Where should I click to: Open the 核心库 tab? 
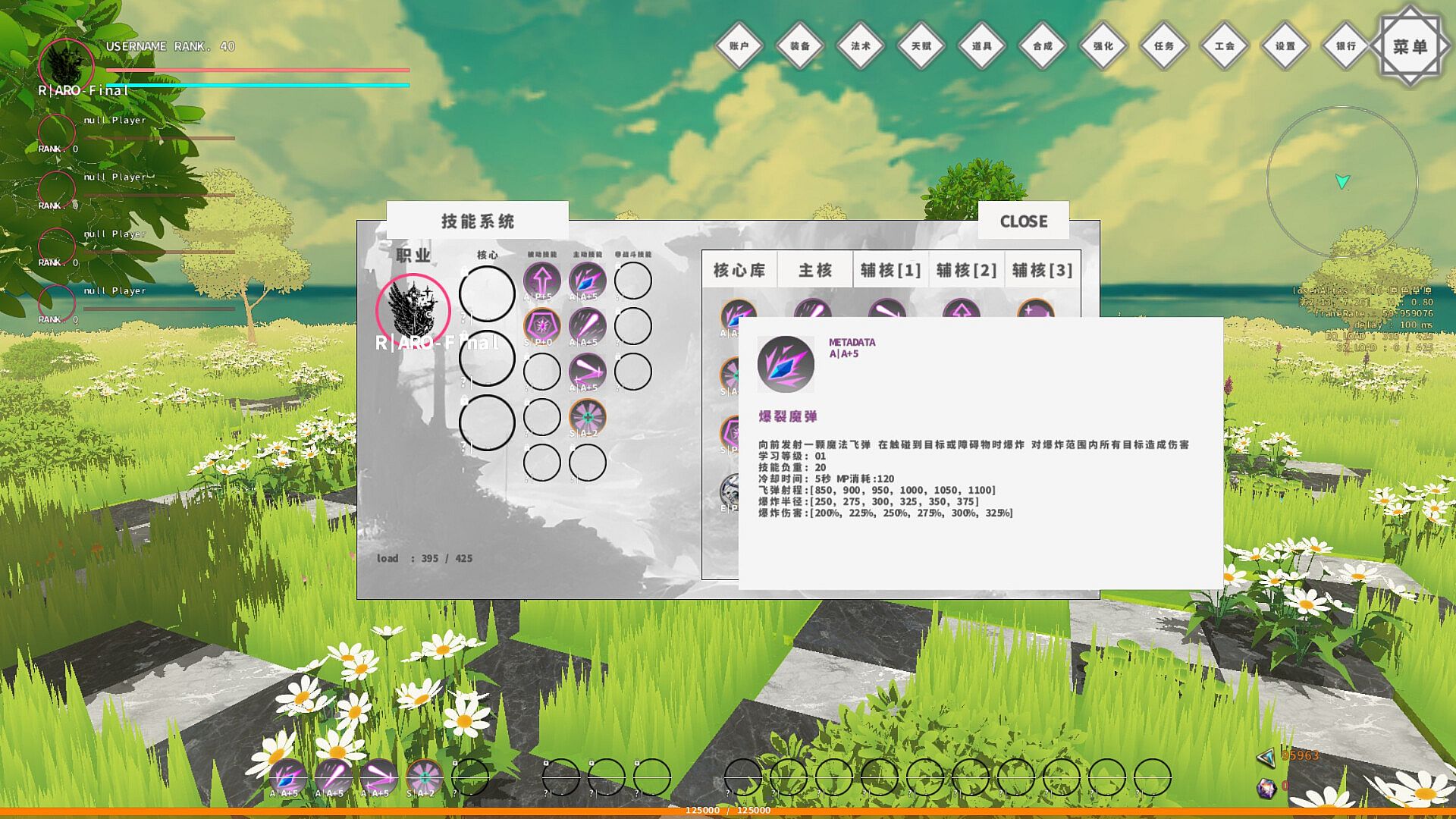(x=739, y=270)
